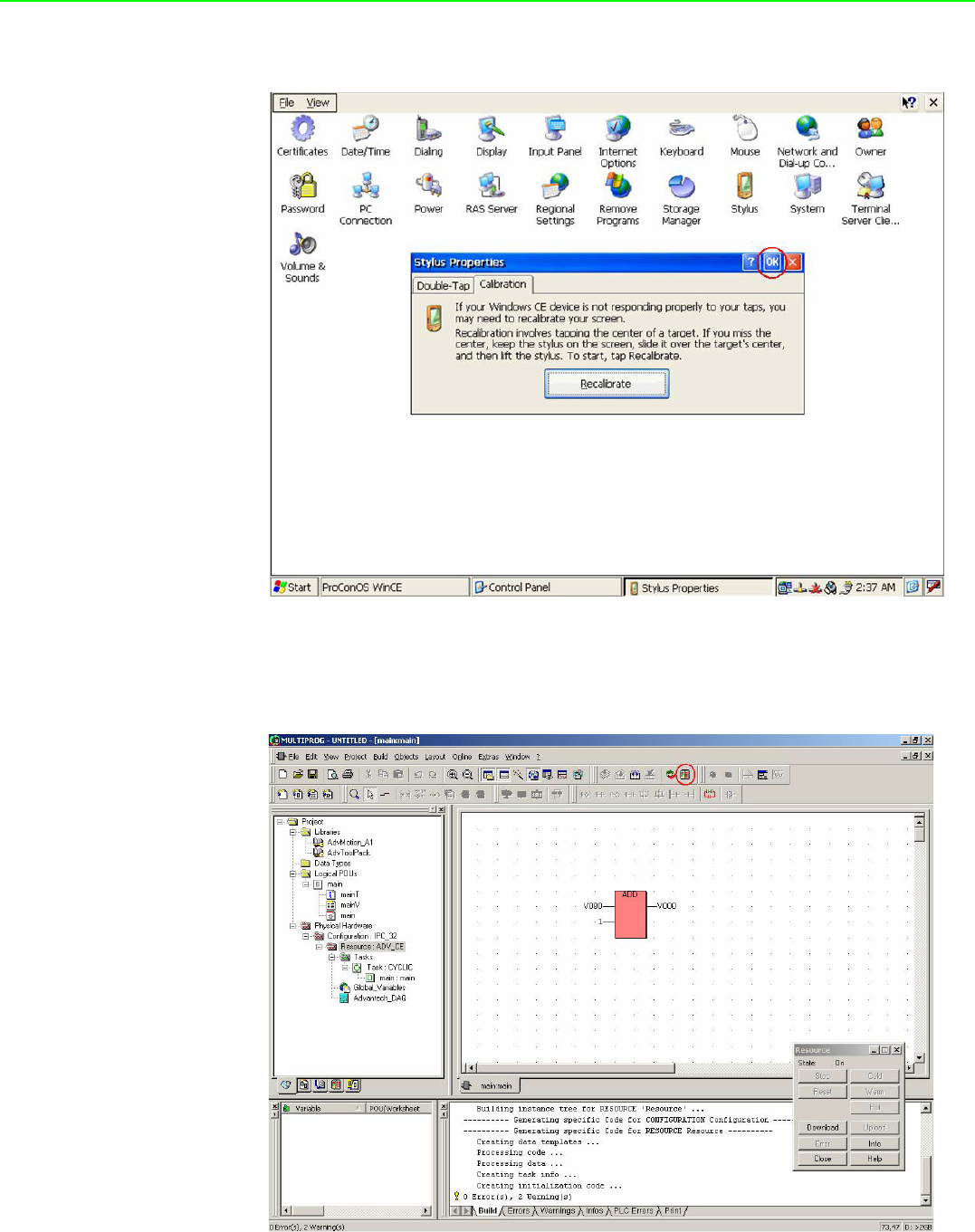Click the ADD function block
Image resolution: width=975 pixels, height=1232 pixels.
(x=630, y=914)
